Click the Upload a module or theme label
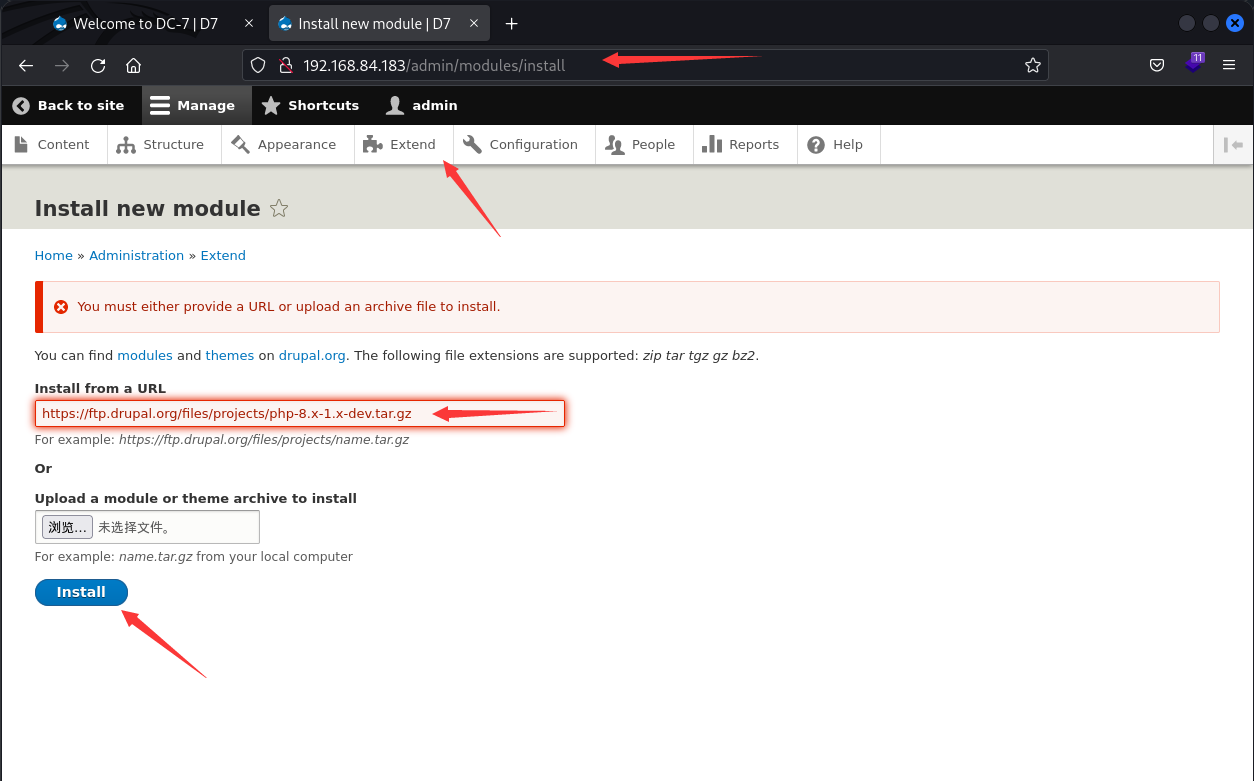This screenshot has width=1254, height=781. (x=196, y=498)
